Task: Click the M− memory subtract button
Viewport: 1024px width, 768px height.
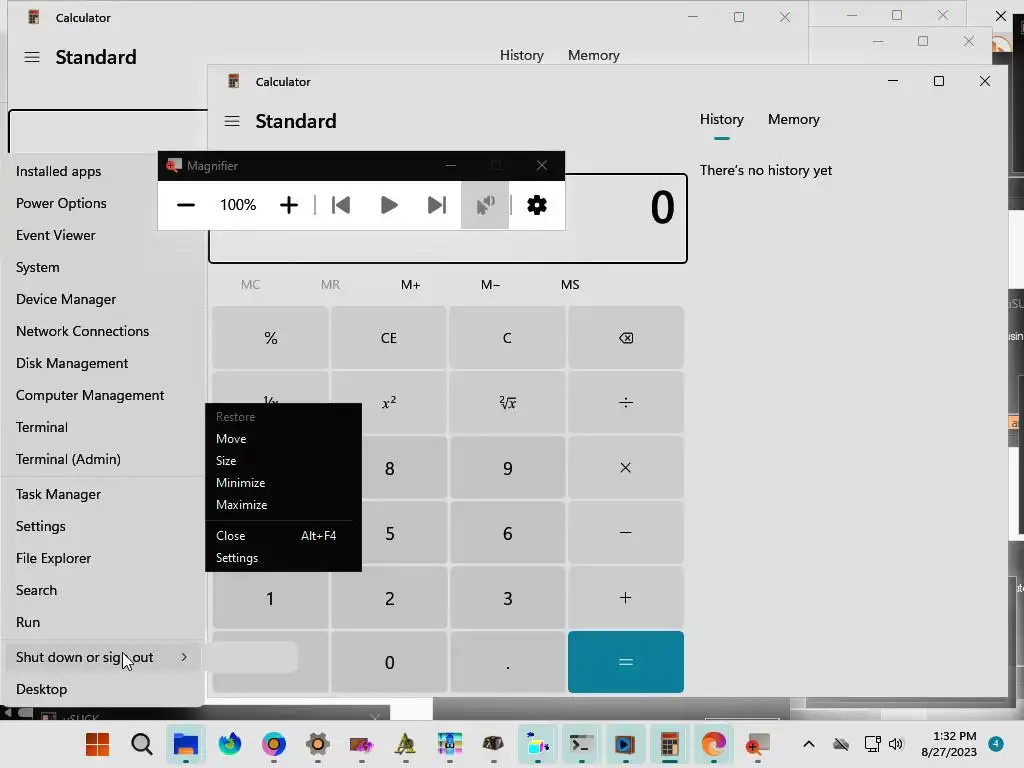Action: coord(490,285)
